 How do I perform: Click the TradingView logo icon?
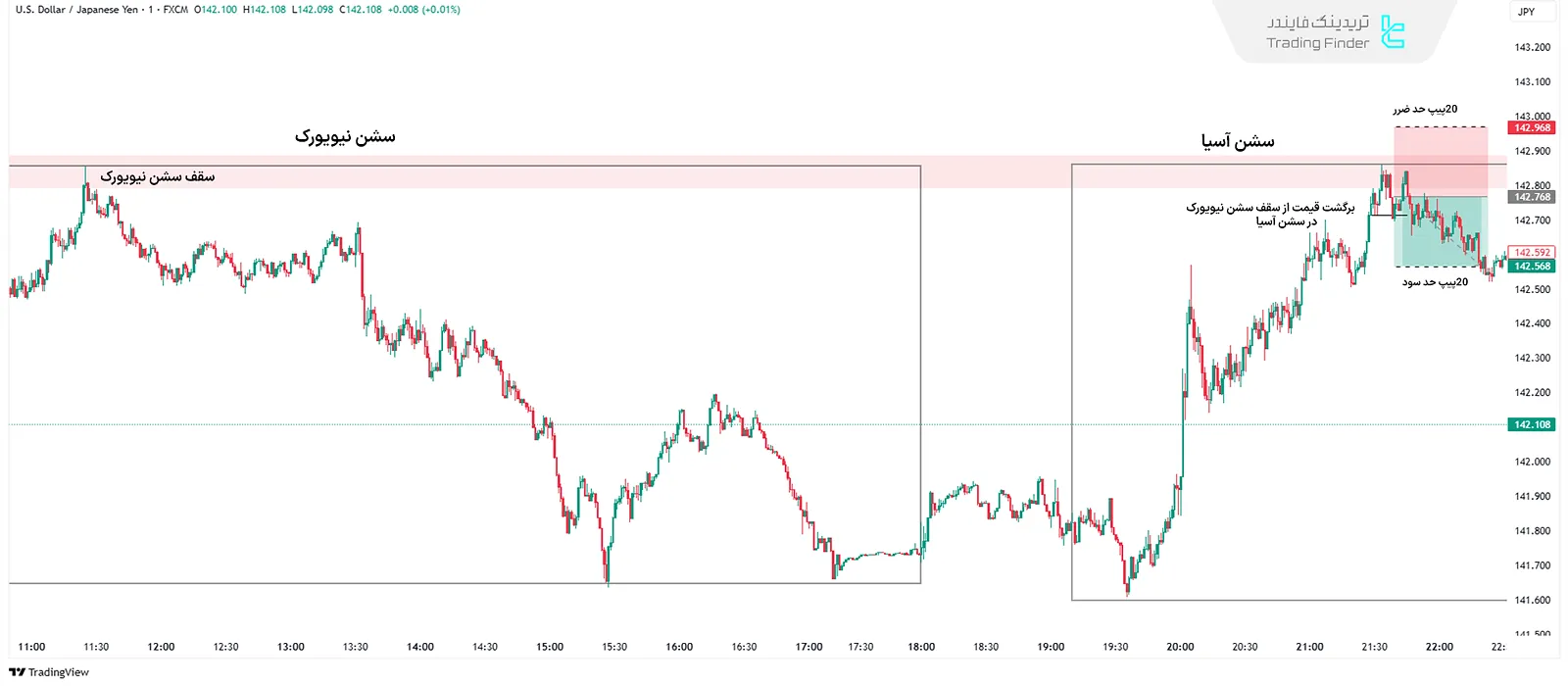pyautogui.click(x=17, y=672)
